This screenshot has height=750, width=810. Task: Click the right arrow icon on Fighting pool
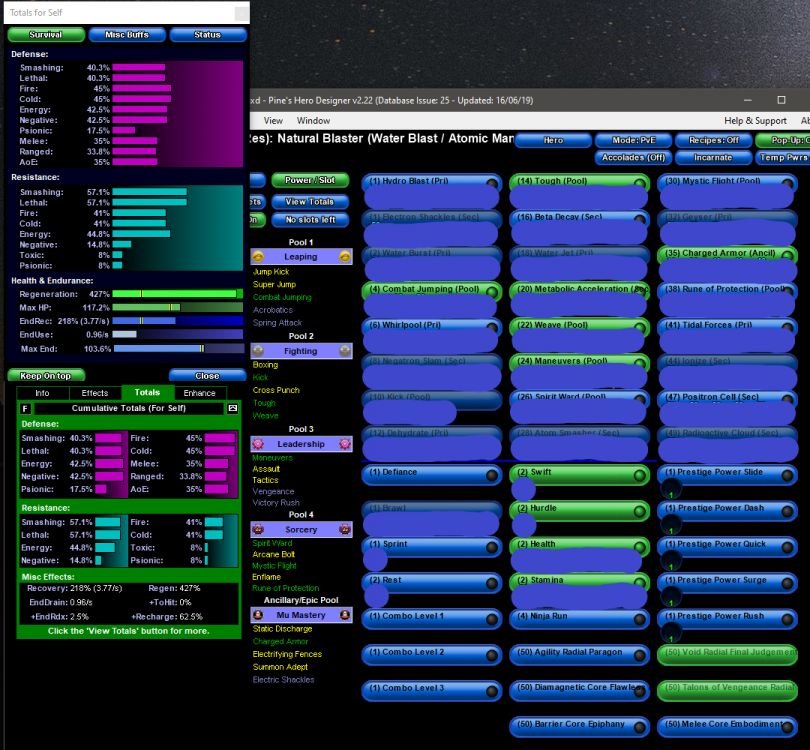pyautogui.click(x=345, y=351)
